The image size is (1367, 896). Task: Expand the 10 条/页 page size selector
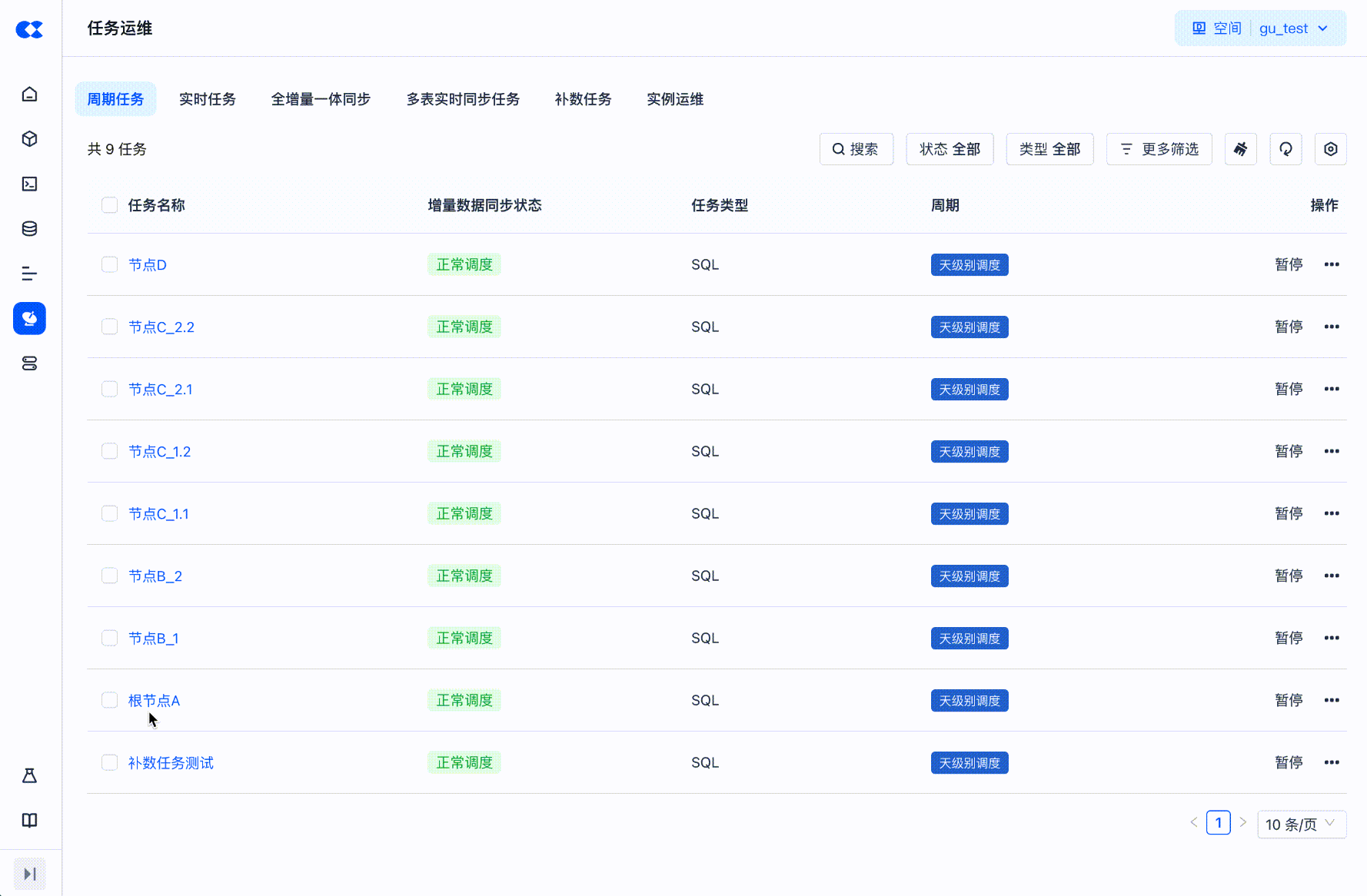(1301, 824)
